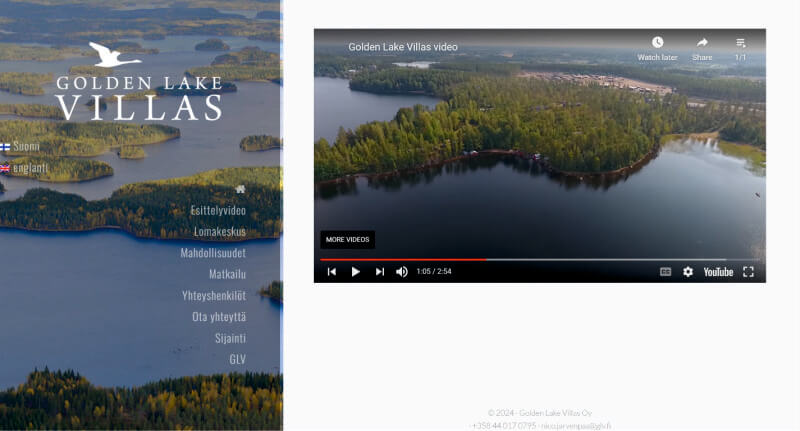
Task: Mute the video volume
Action: (402, 272)
